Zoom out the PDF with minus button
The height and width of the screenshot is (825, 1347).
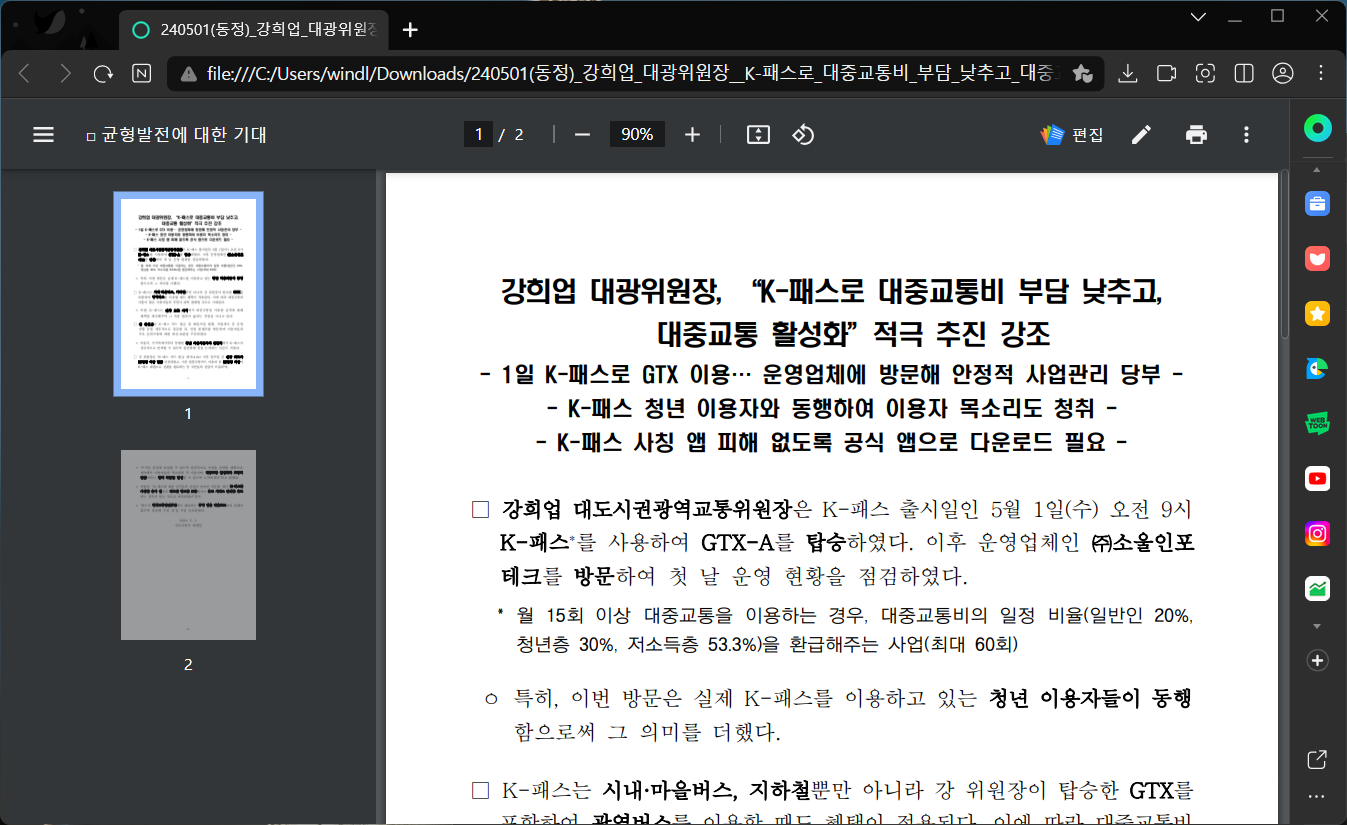point(582,135)
